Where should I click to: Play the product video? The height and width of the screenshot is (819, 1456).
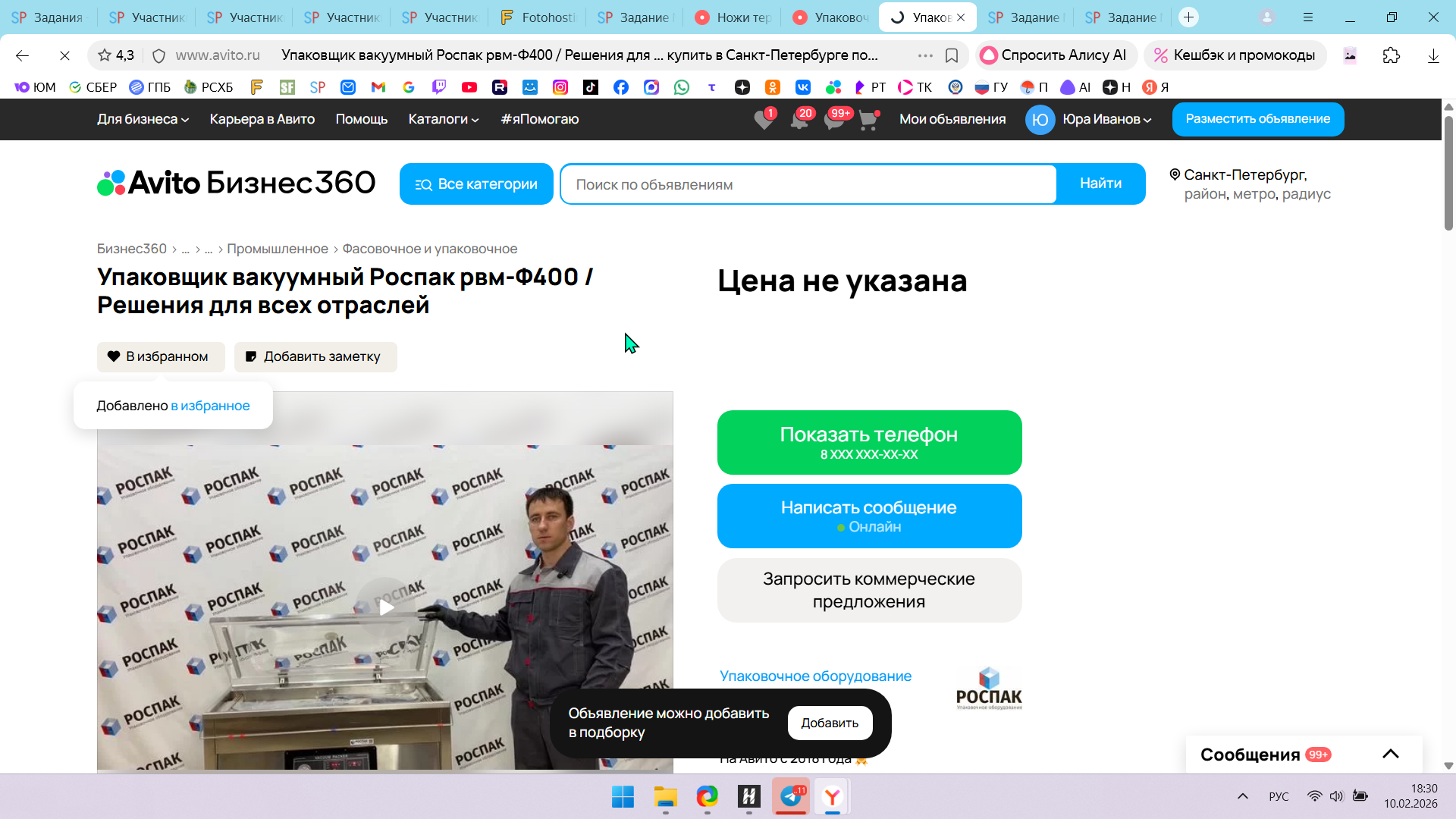pyautogui.click(x=385, y=607)
